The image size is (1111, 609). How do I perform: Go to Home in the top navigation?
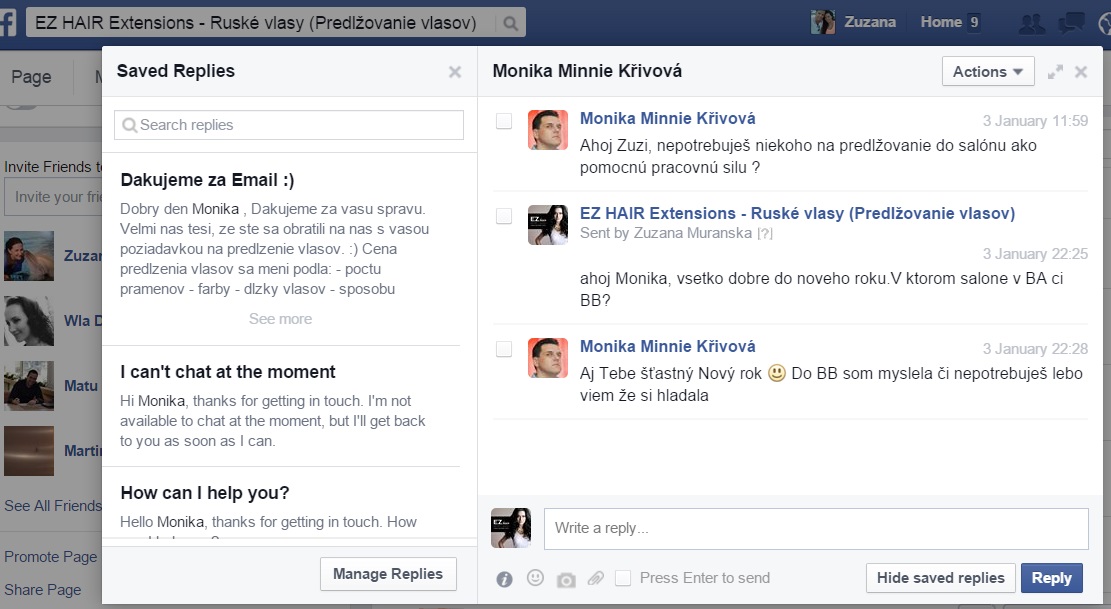tap(940, 22)
